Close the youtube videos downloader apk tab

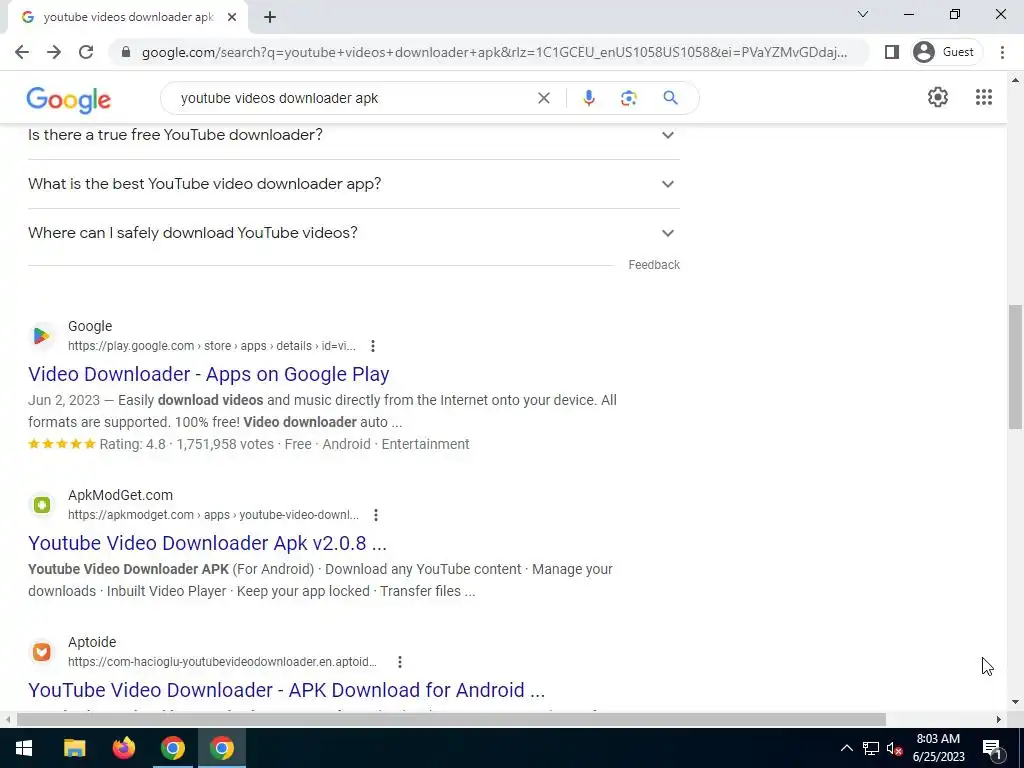pos(232,18)
